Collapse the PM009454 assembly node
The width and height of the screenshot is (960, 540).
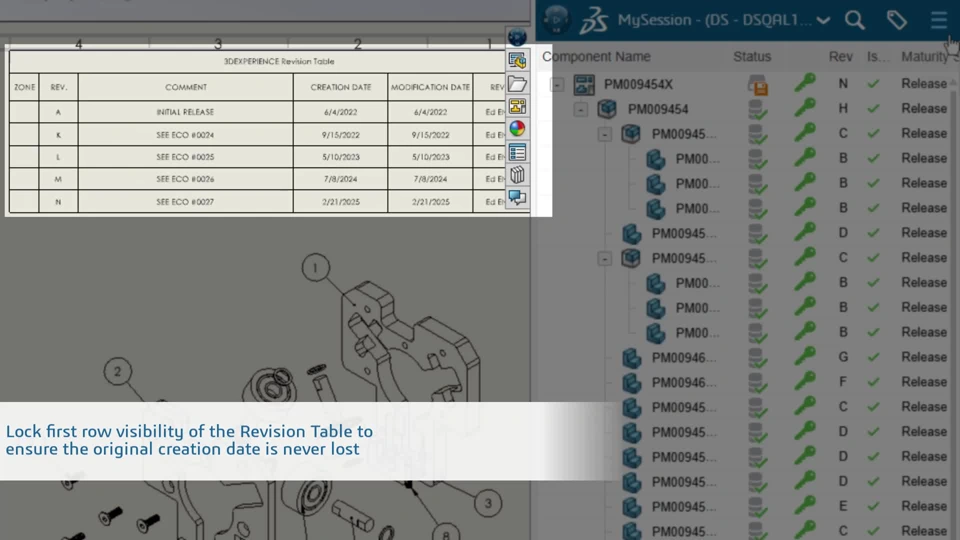click(580, 110)
